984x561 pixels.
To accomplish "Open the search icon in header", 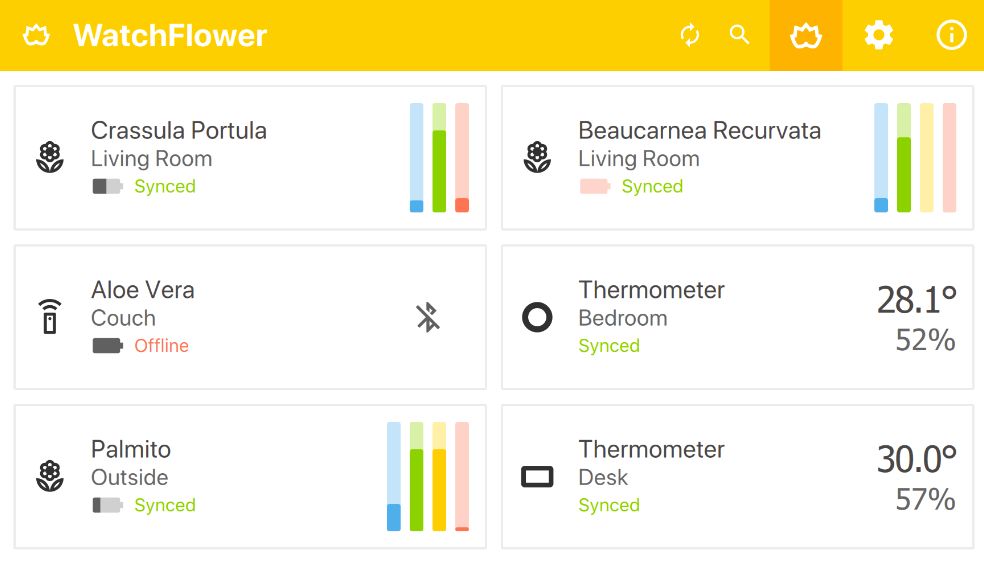I will click(739, 35).
